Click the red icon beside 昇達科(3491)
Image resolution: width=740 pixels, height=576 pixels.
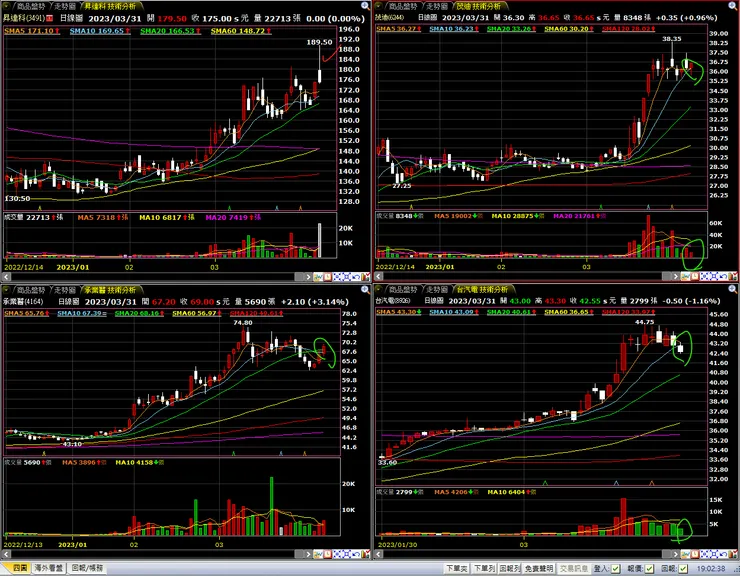[50, 18]
